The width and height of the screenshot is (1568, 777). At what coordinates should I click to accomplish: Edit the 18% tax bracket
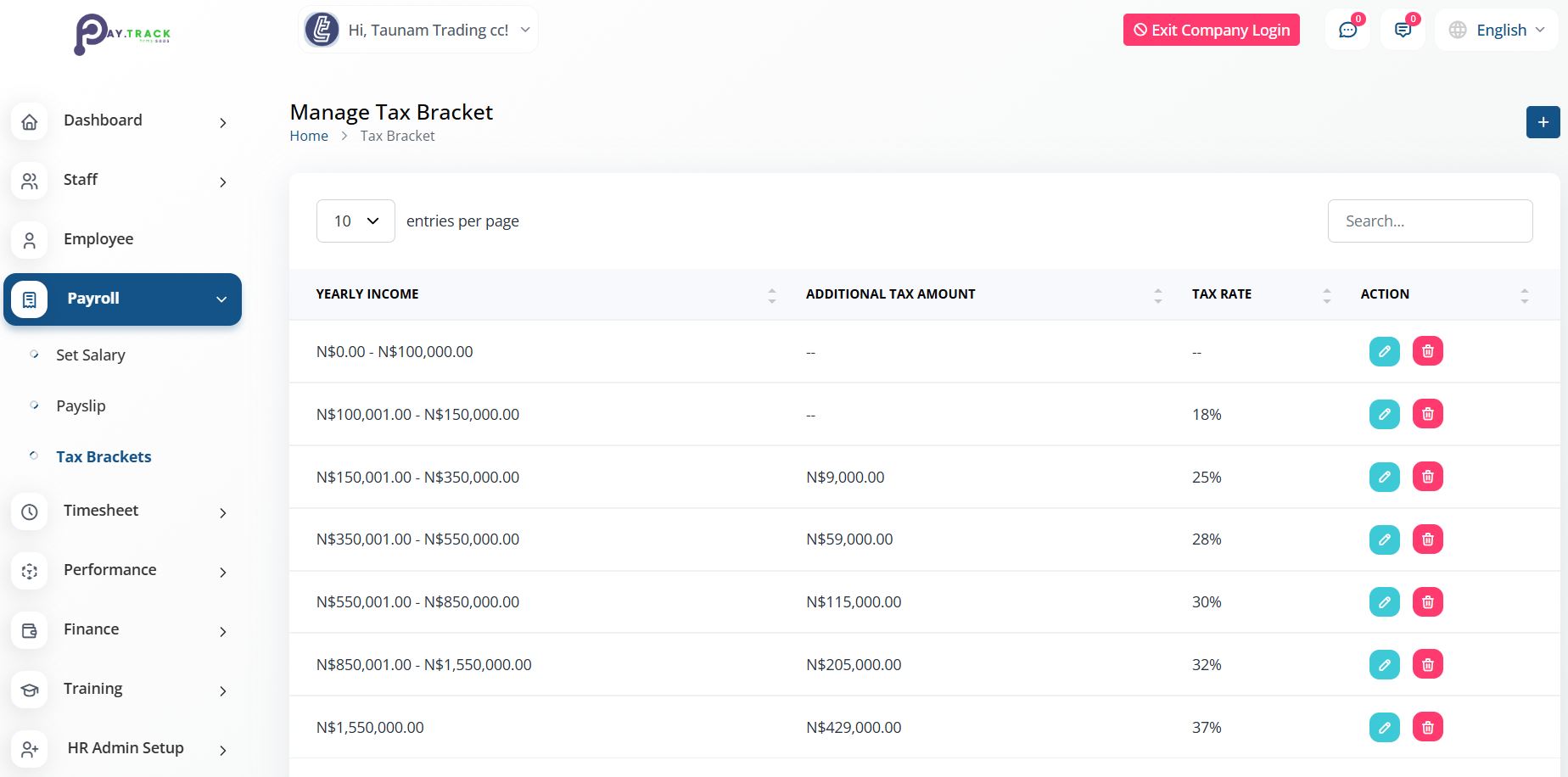tap(1385, 414)
